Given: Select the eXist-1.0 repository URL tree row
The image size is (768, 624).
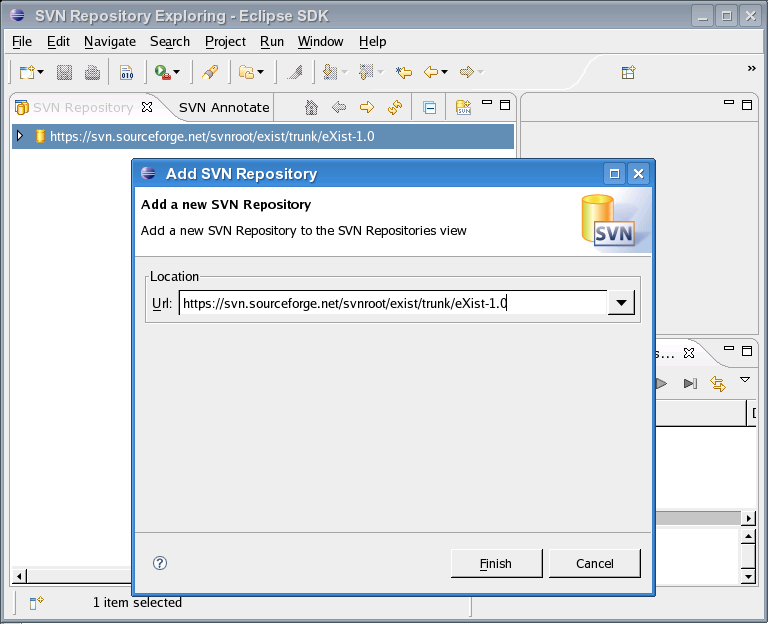Looking at the screenshot, I should click(263, 136).
